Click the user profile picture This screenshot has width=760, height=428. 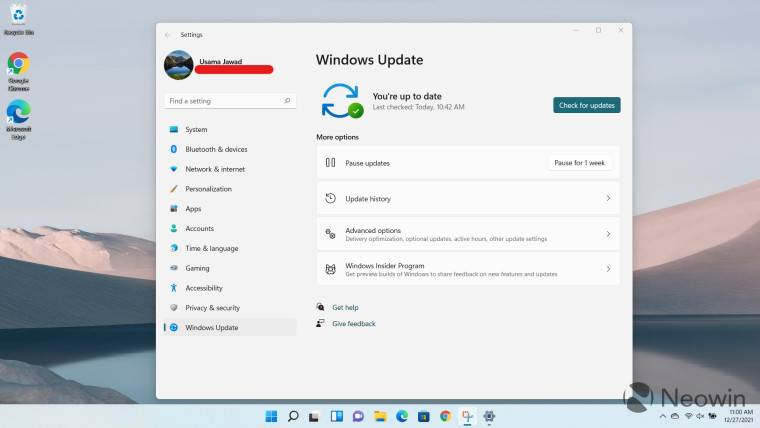[x=178, y=65]
